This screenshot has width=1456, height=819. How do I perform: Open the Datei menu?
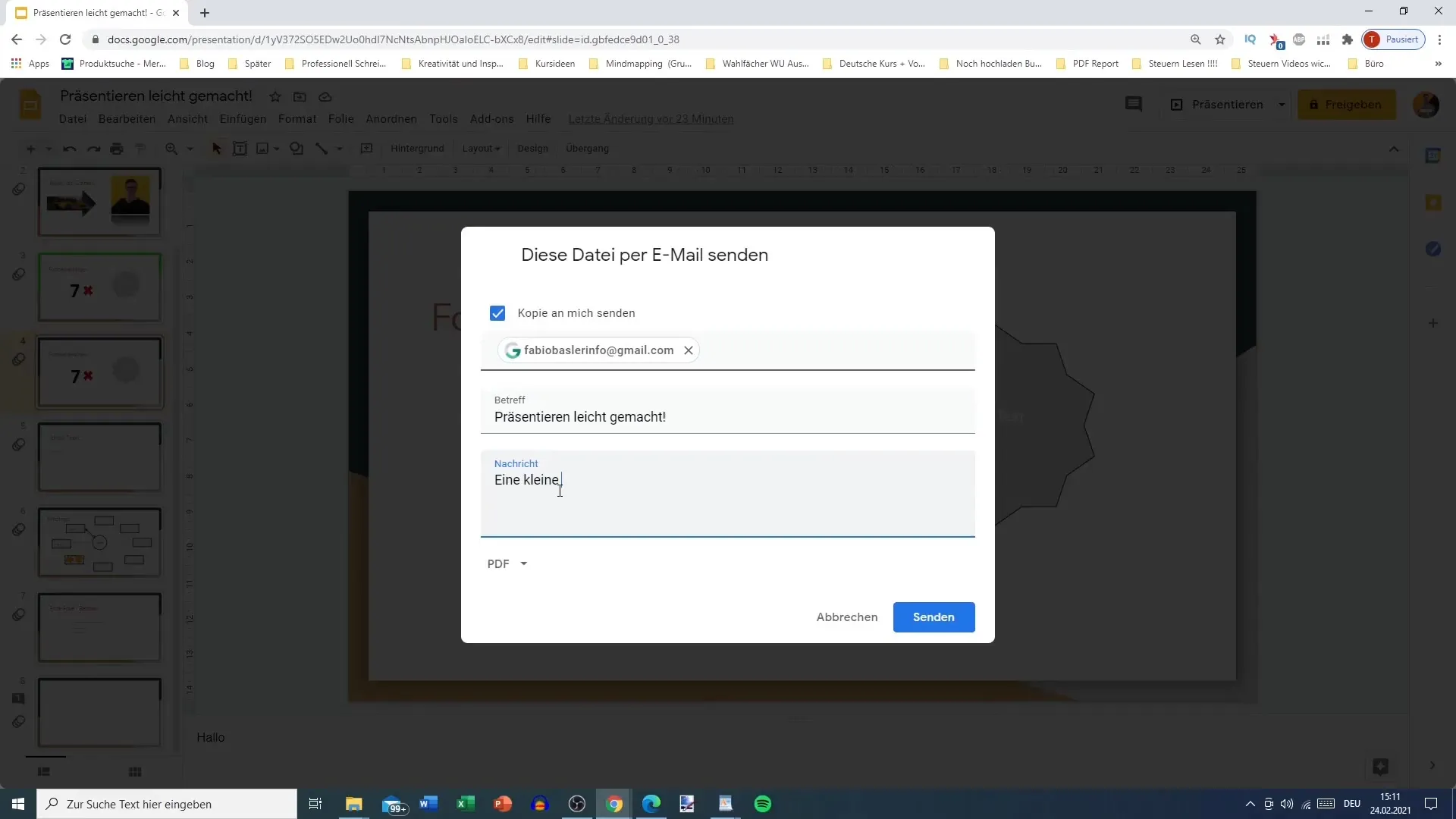(73, 119)
